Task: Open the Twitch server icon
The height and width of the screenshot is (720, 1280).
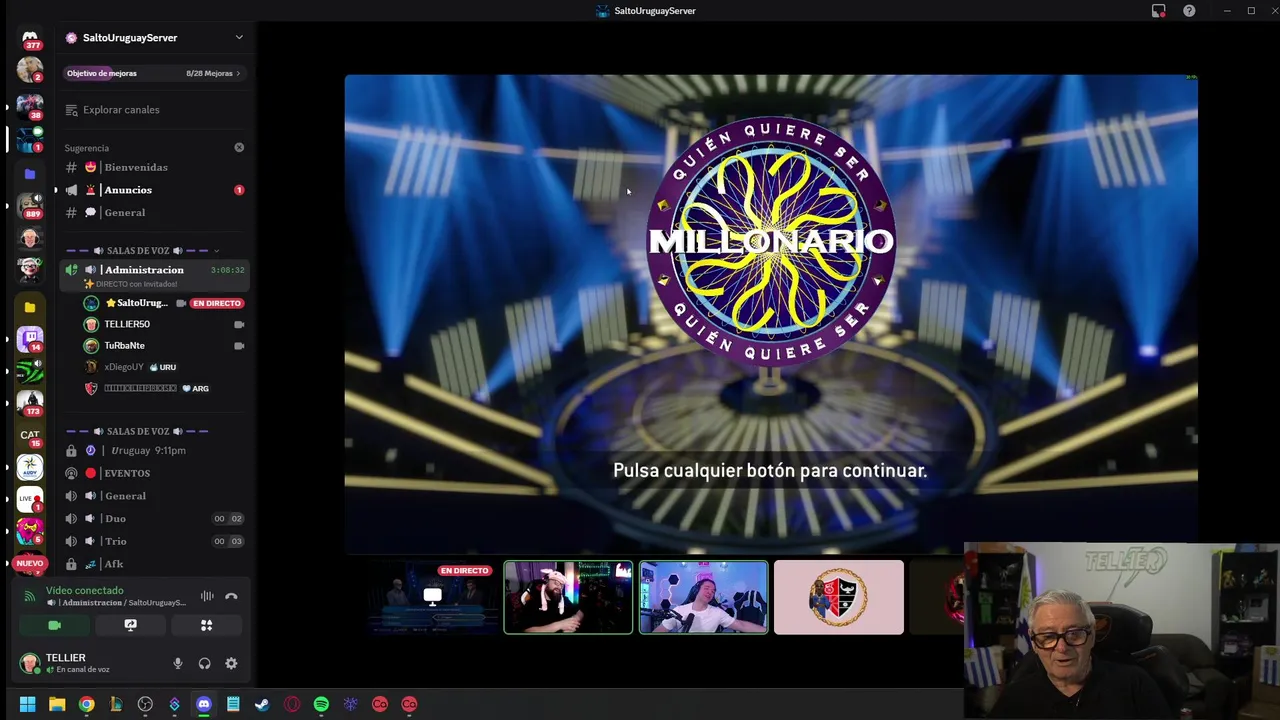Action: (30, 338)
